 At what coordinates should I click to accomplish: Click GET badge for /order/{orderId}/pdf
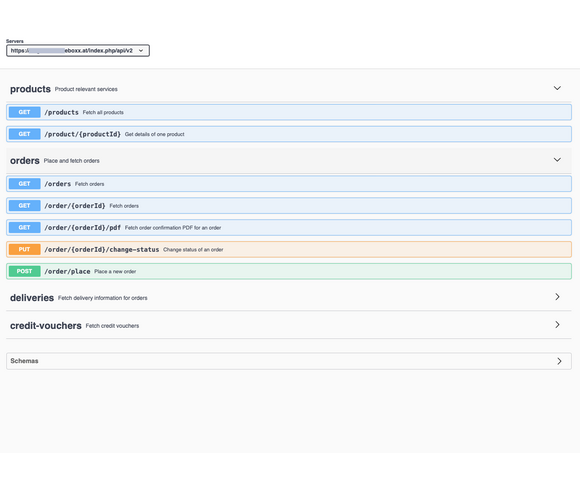24,227
